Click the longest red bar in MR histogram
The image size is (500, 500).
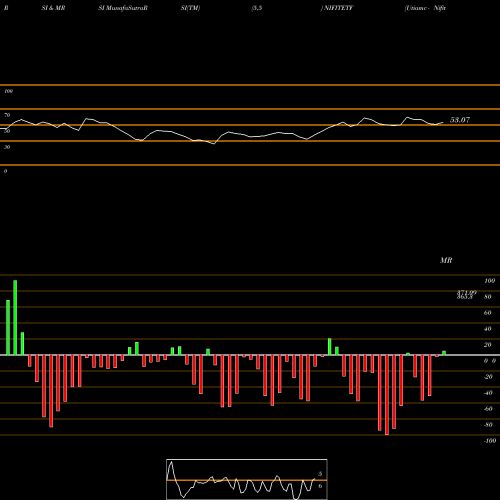pyautogui.click(x=387, y=395)
